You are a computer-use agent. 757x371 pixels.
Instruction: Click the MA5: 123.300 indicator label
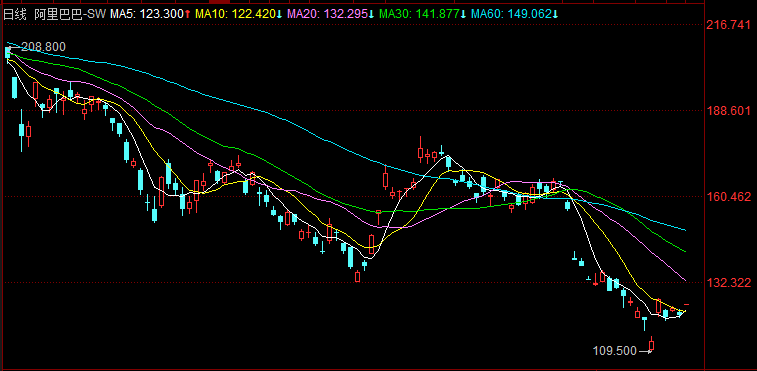[151, 14]
